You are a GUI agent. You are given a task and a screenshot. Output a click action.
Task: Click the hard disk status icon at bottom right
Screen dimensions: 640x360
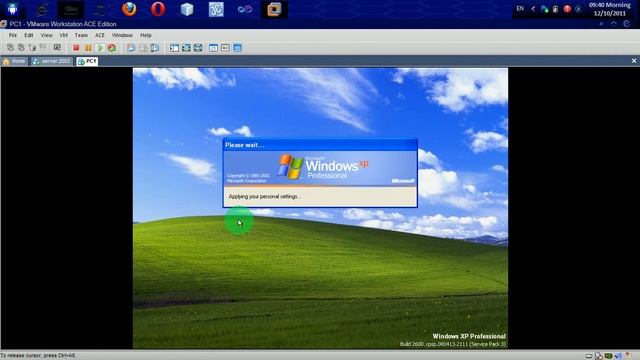(x=589, y=356)
